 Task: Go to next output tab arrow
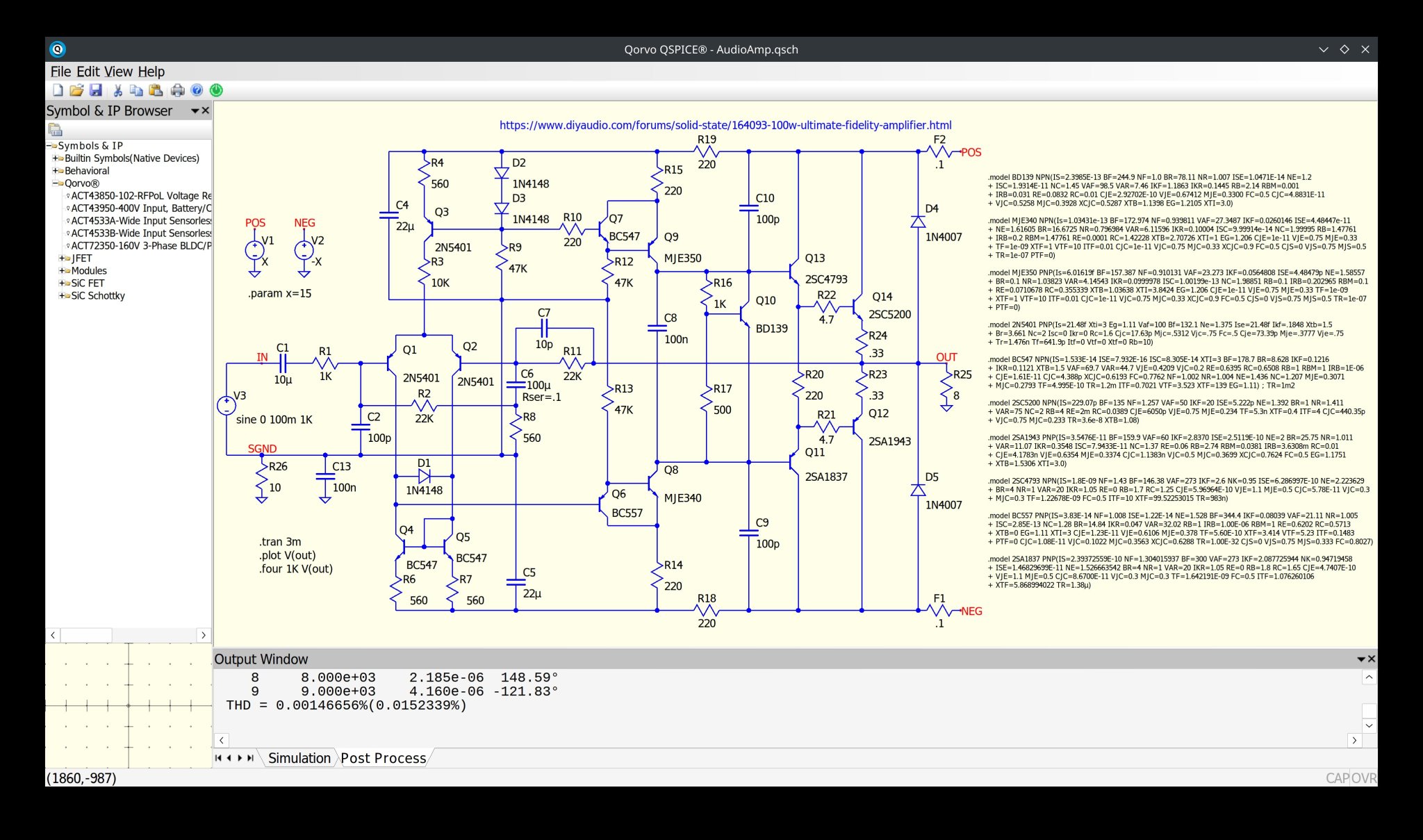(240, 758)
